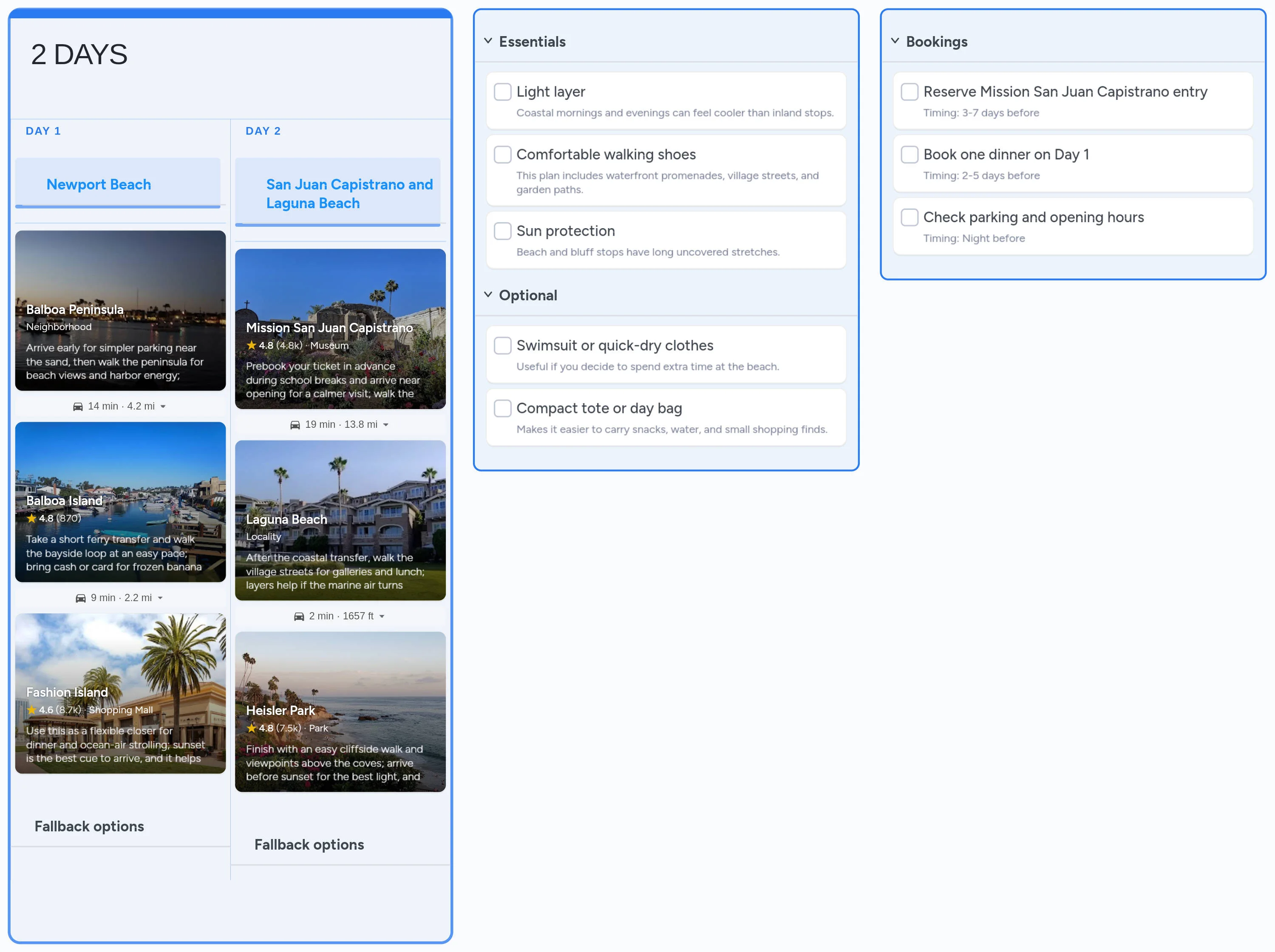Click the Balboa Peninsula photo card
Screen dimensions: 1275x952
120,312
